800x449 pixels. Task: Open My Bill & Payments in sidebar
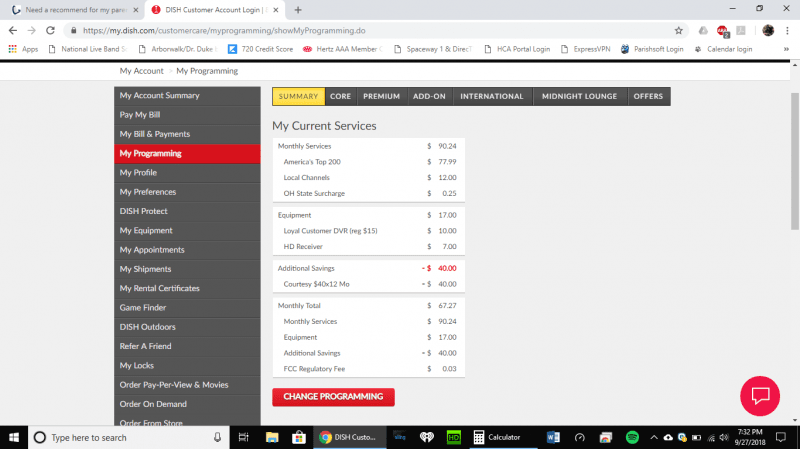[x=187, y=134]
